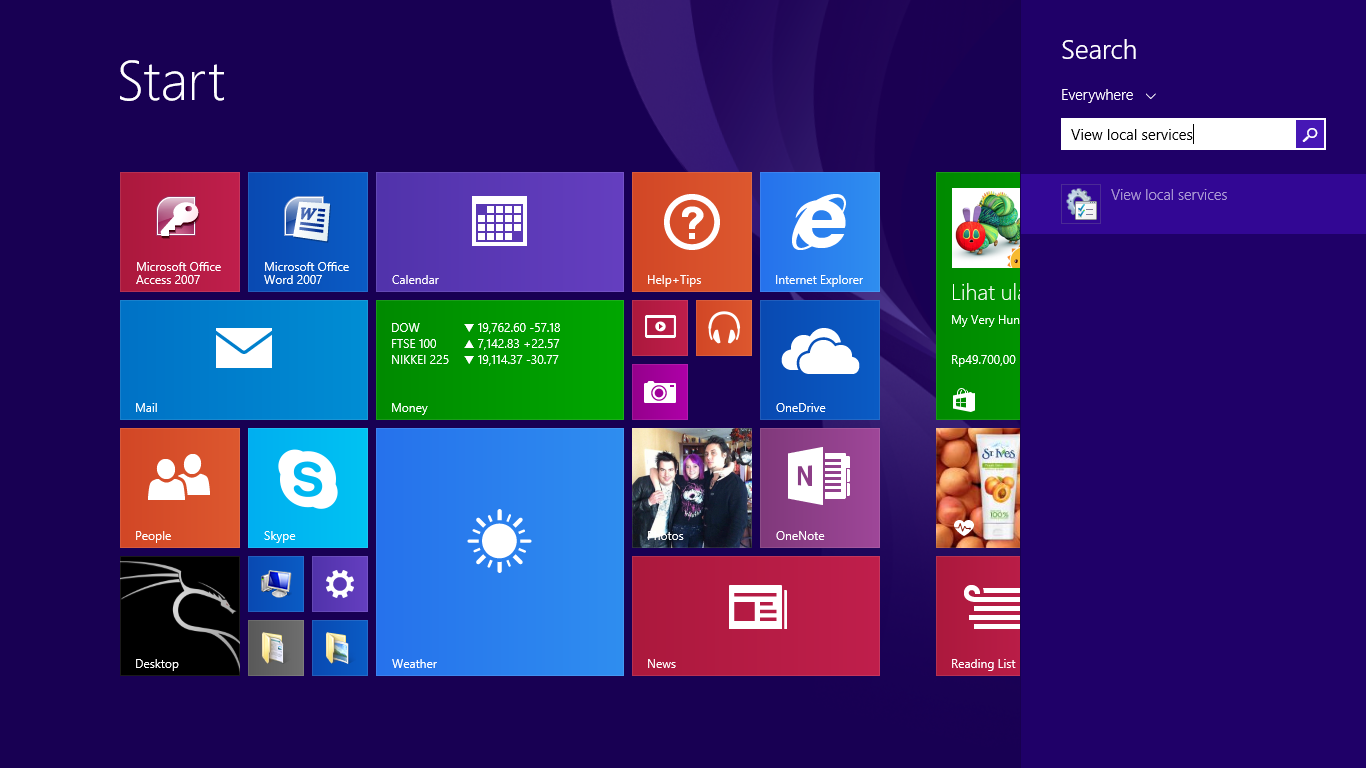Launch Skype from its tile
This screenshot has height=768, width=1366.
click(x=307, y=488)
